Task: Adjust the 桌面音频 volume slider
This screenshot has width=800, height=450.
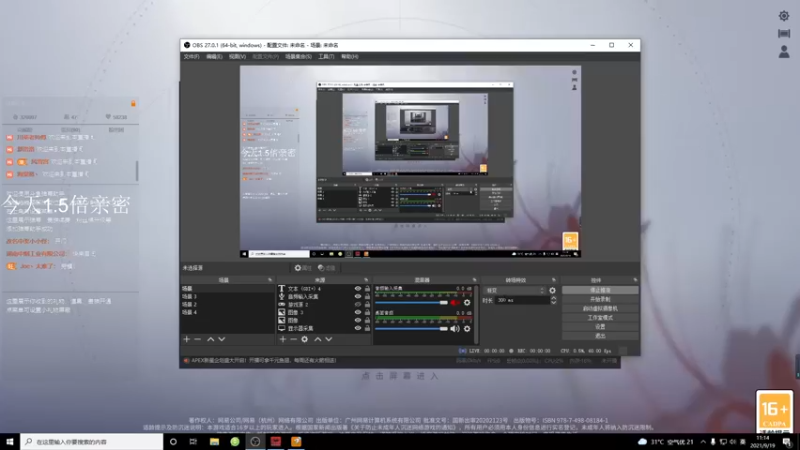Action: pos(411,329)
